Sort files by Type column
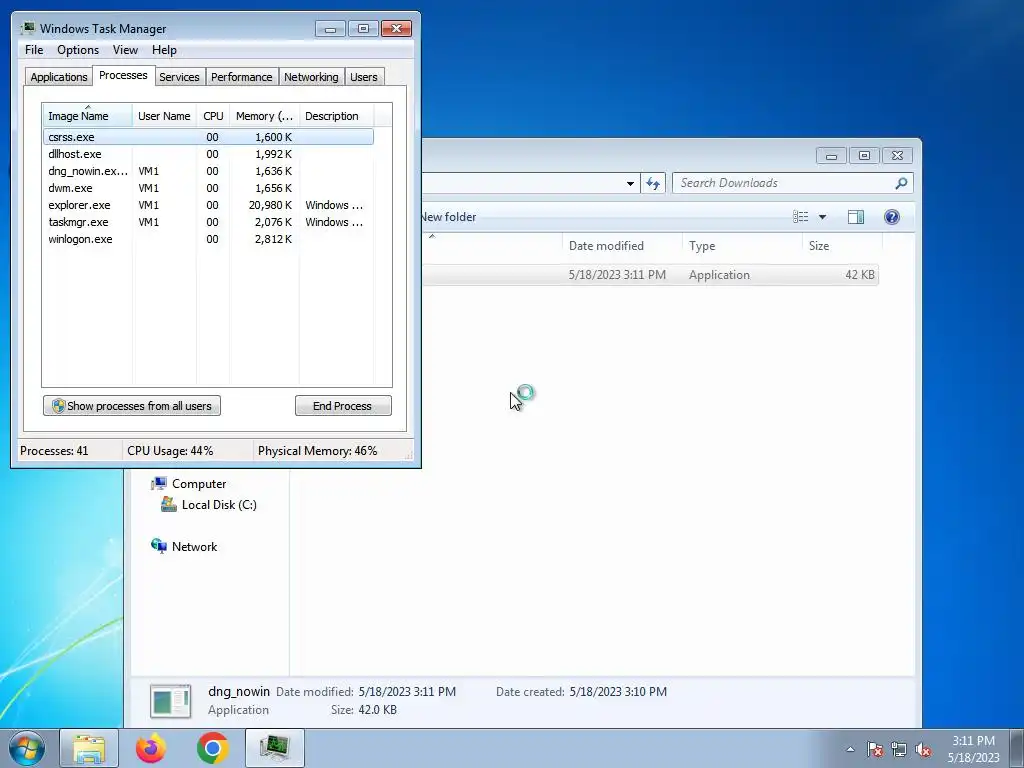This screenshot has height=768, width=1024. pos(742,246)
